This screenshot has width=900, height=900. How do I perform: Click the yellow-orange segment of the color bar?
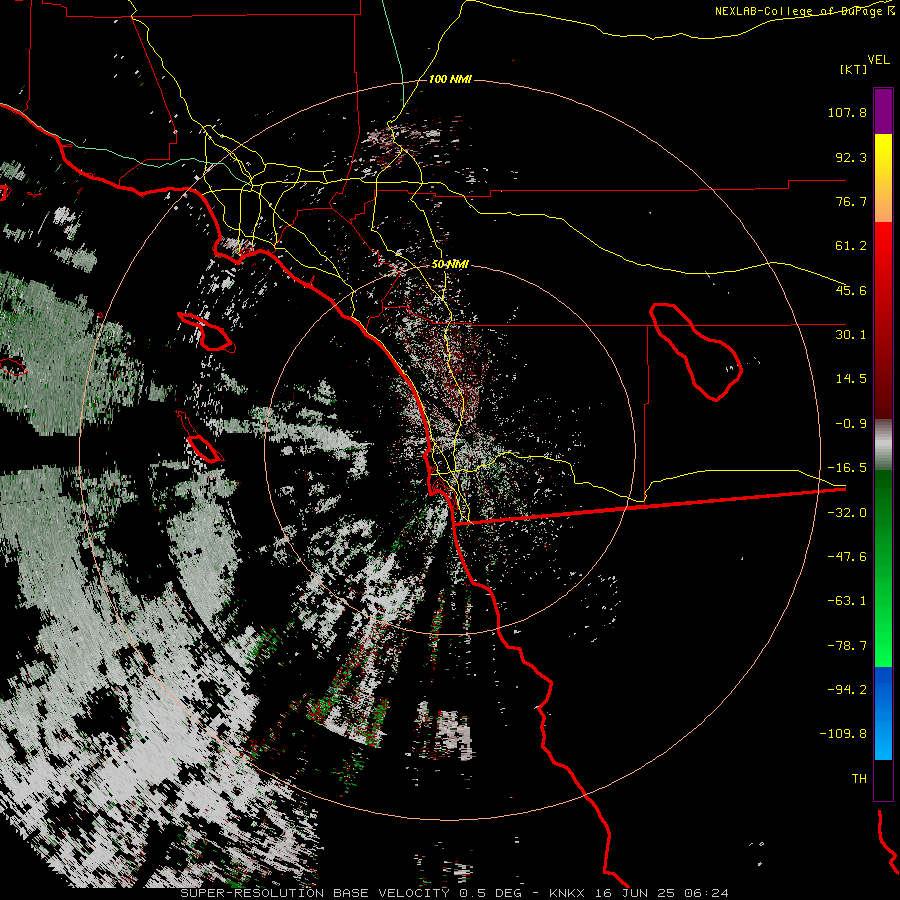[x=883, y=178]
